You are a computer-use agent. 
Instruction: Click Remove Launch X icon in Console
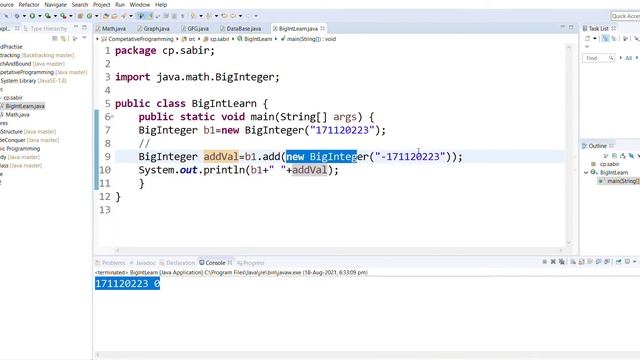pyautogui.click(x=553, y=262)
